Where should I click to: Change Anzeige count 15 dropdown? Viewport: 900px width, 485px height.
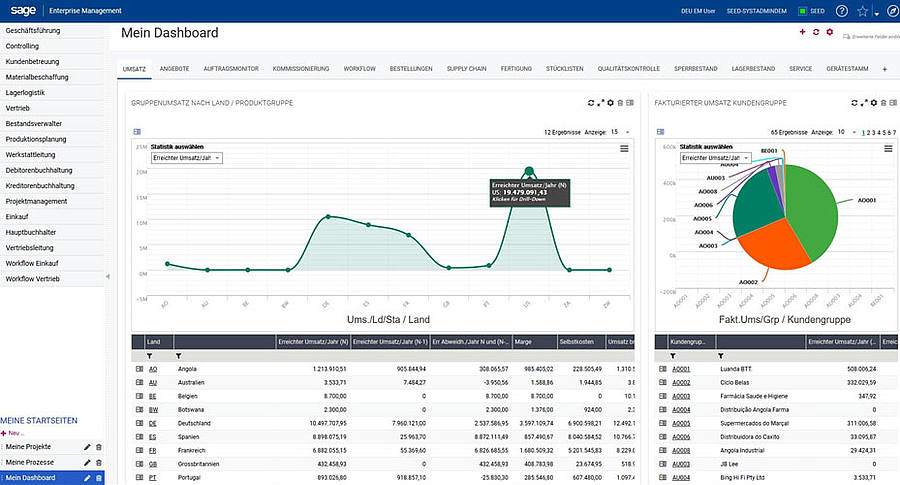pyautogui.click(x=620, y=132)
